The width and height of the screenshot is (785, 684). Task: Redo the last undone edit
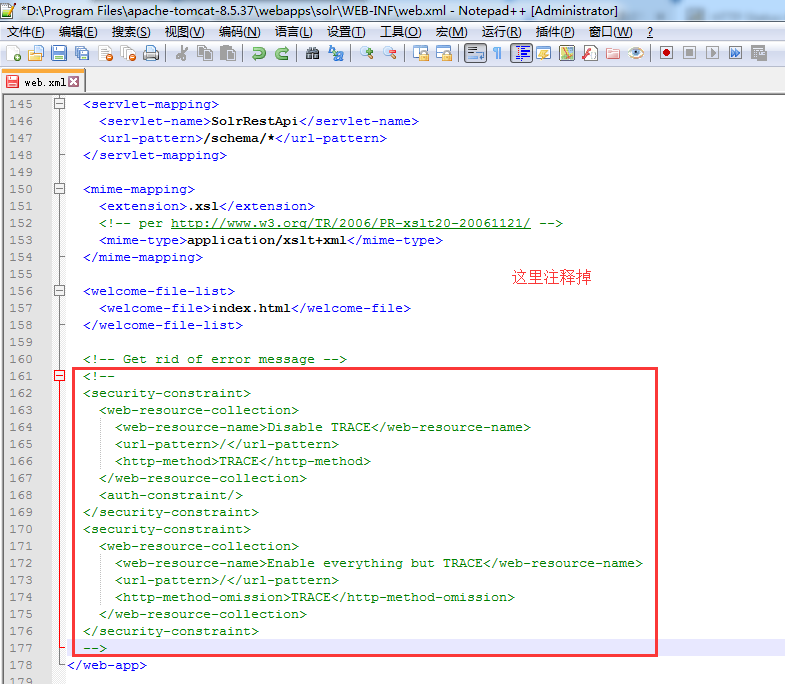coord(282,53)
